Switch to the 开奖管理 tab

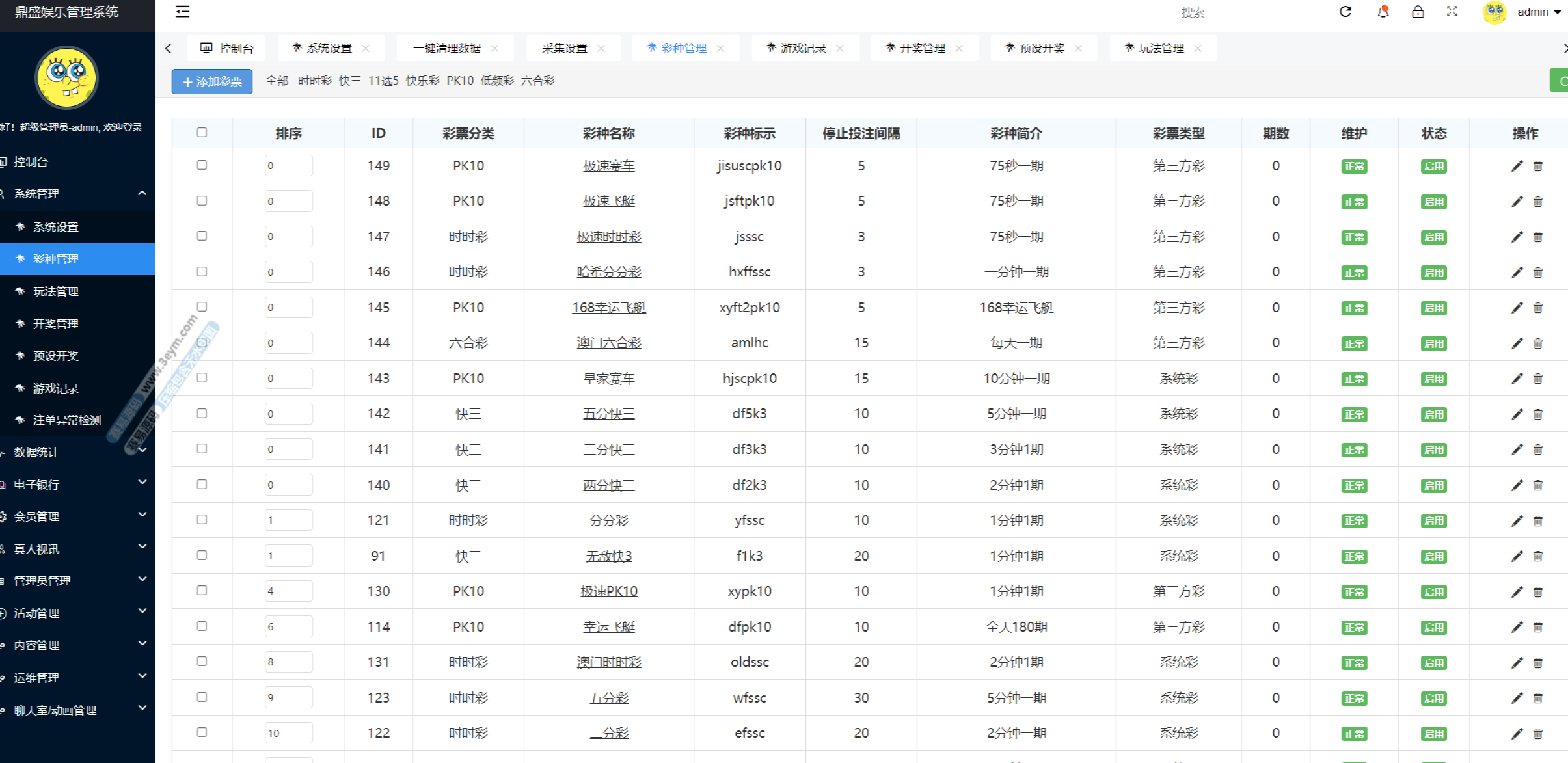tap(922, 48)
